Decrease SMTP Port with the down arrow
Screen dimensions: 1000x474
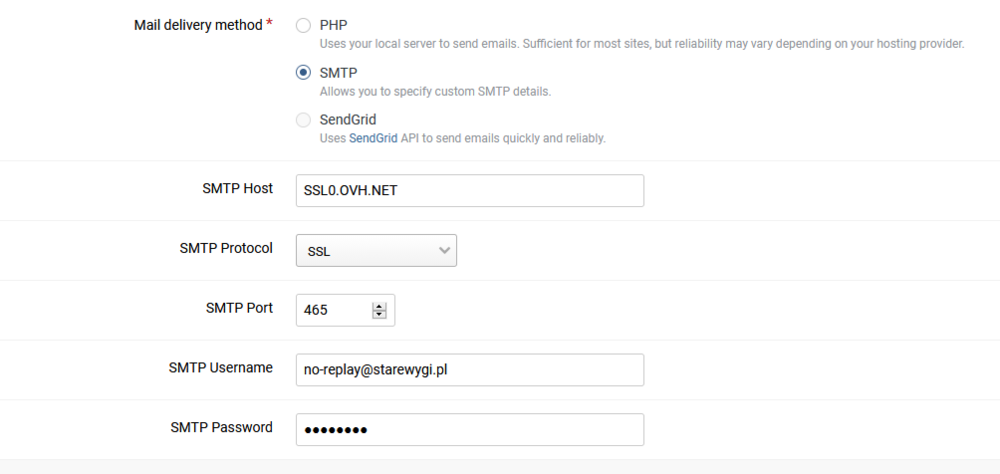point(379,315)
